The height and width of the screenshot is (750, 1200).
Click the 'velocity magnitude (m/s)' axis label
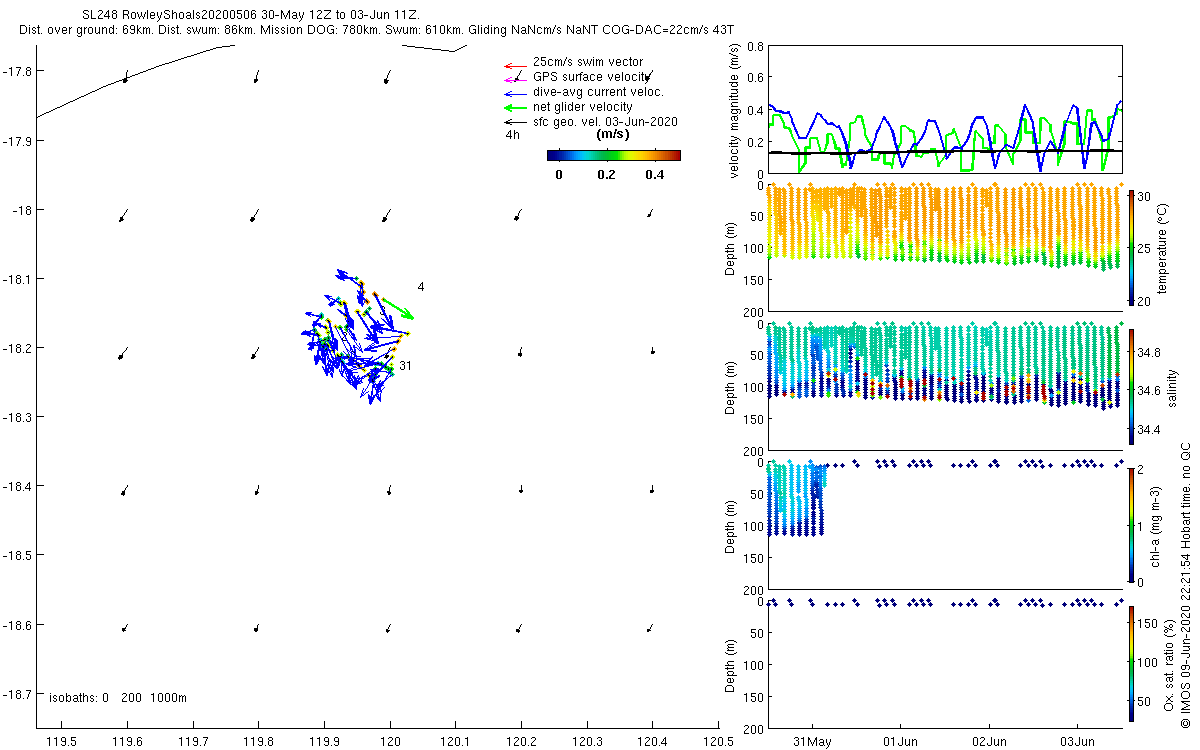pyautogui.click(x=735, y=110)
